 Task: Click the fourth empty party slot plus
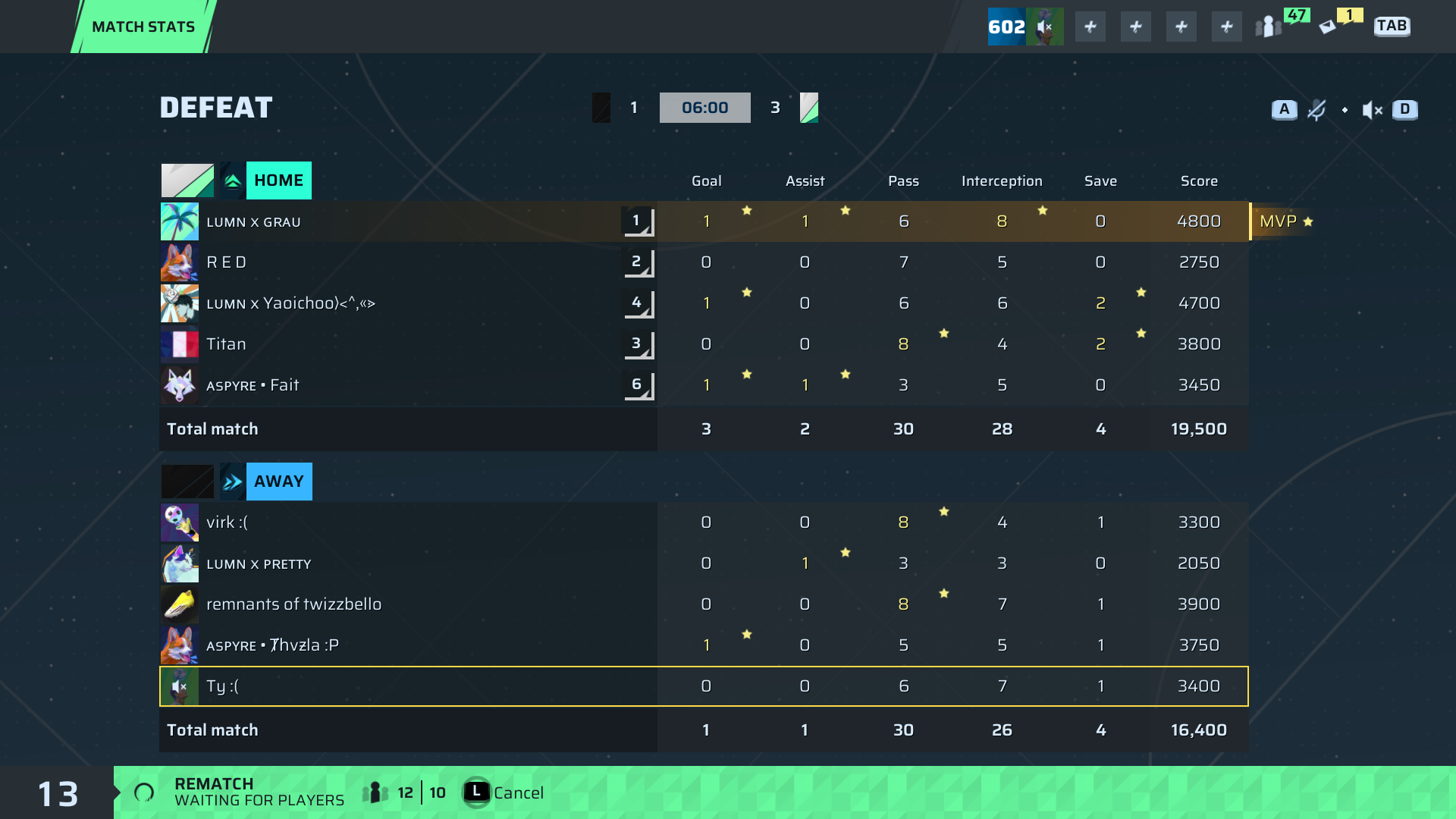(1227, 27)
